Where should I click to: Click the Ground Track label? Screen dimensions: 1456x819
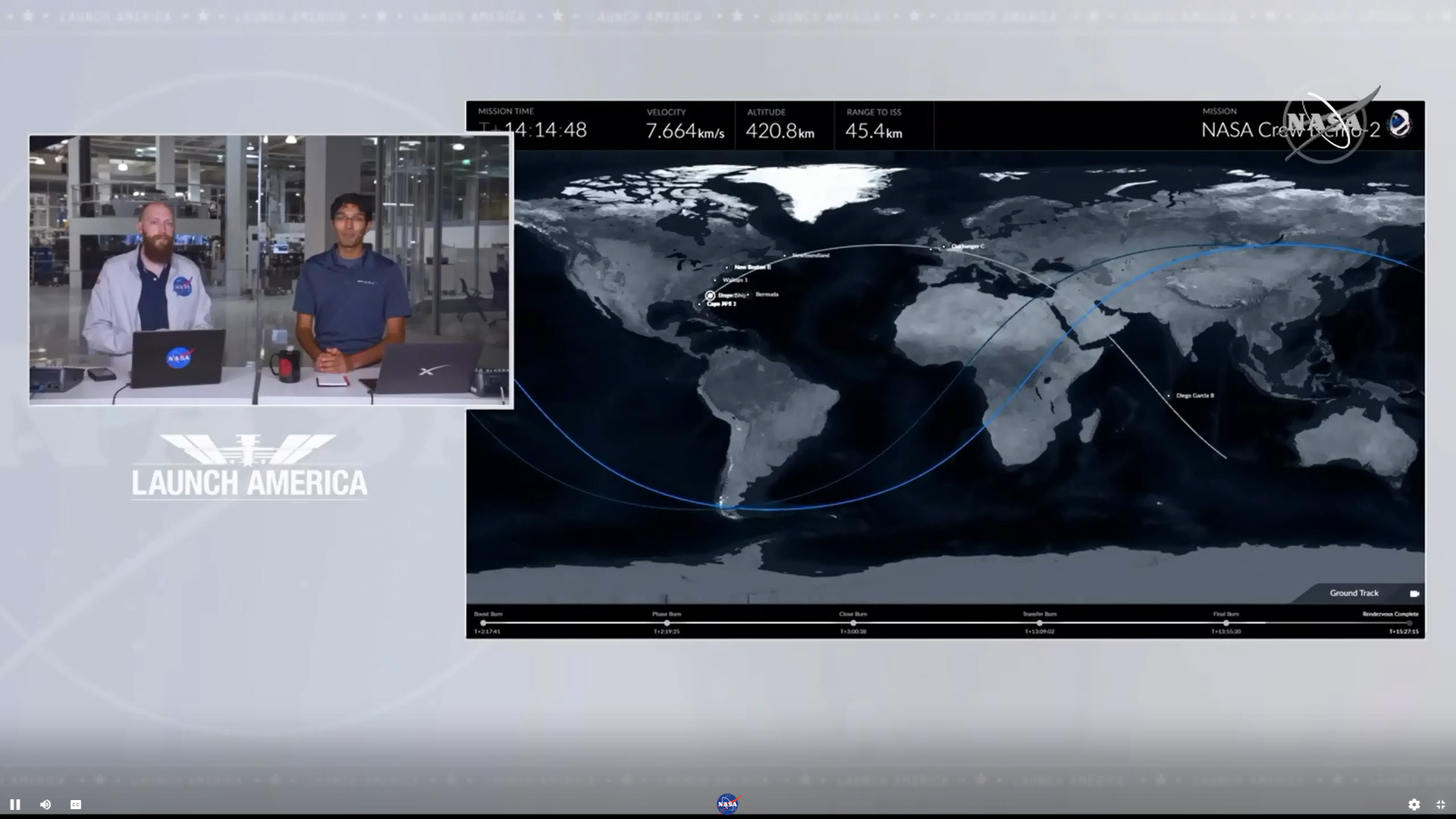[x=1354, y=593]
